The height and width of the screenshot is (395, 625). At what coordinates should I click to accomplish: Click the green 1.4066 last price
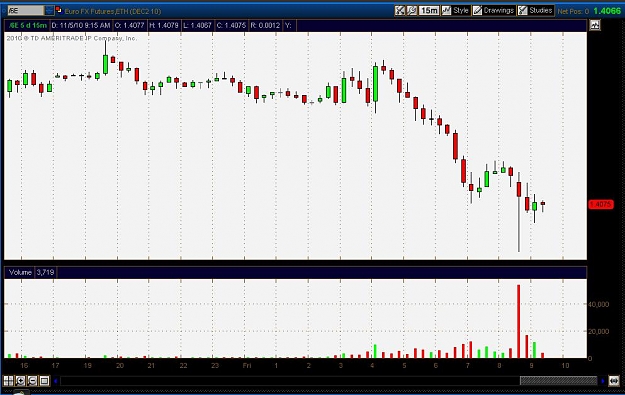pos(607,11)
